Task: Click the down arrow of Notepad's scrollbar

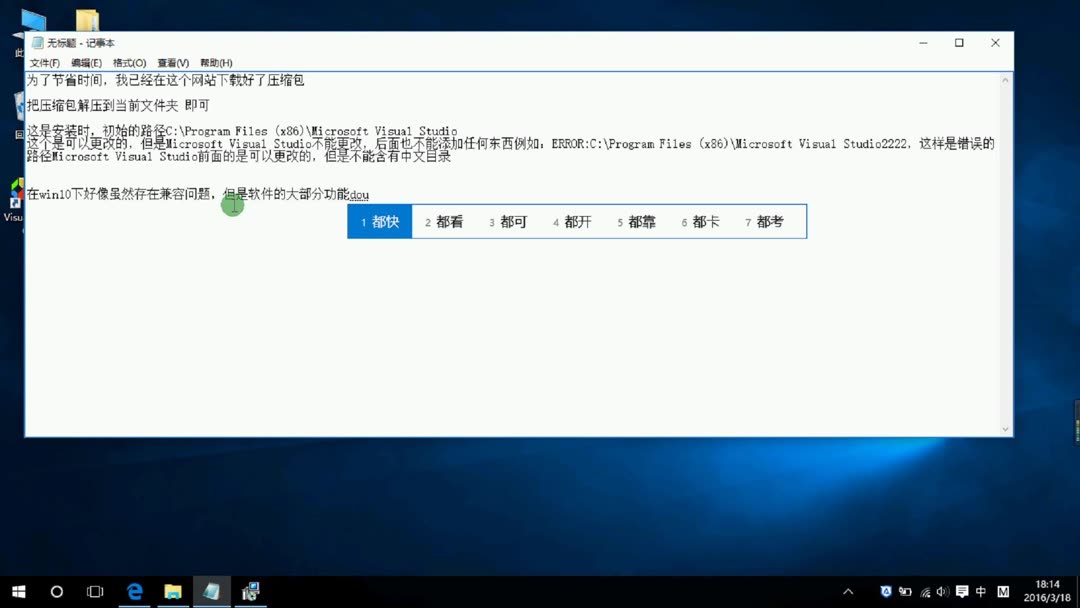Action: 1006,428
